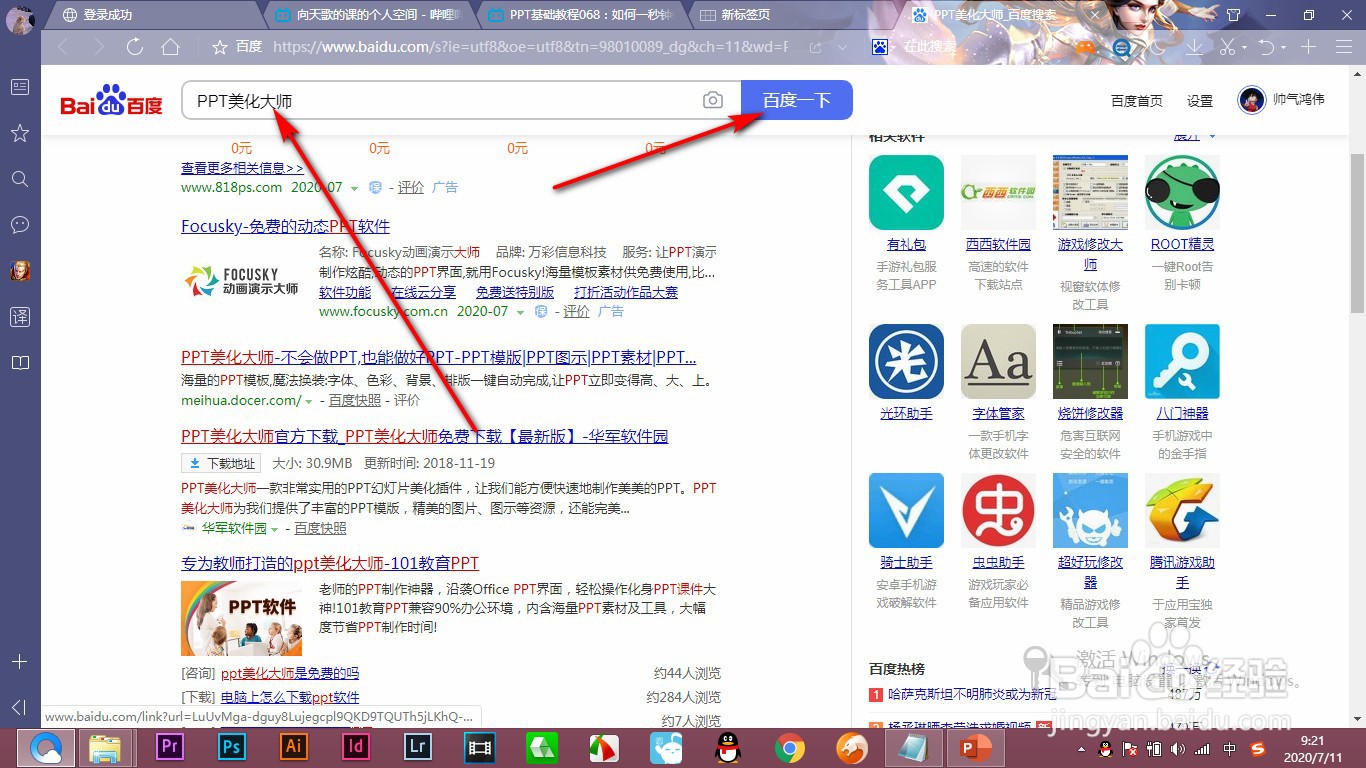Click the share icon in address bar
Viewport: 1366px width, 768px height.
coord(816,47)
